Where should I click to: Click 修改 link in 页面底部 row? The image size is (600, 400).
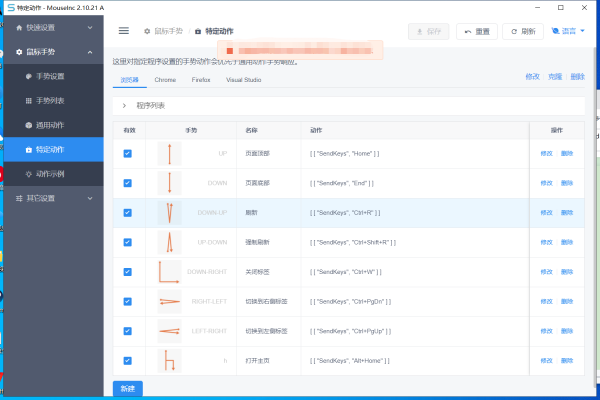(546, 183)
